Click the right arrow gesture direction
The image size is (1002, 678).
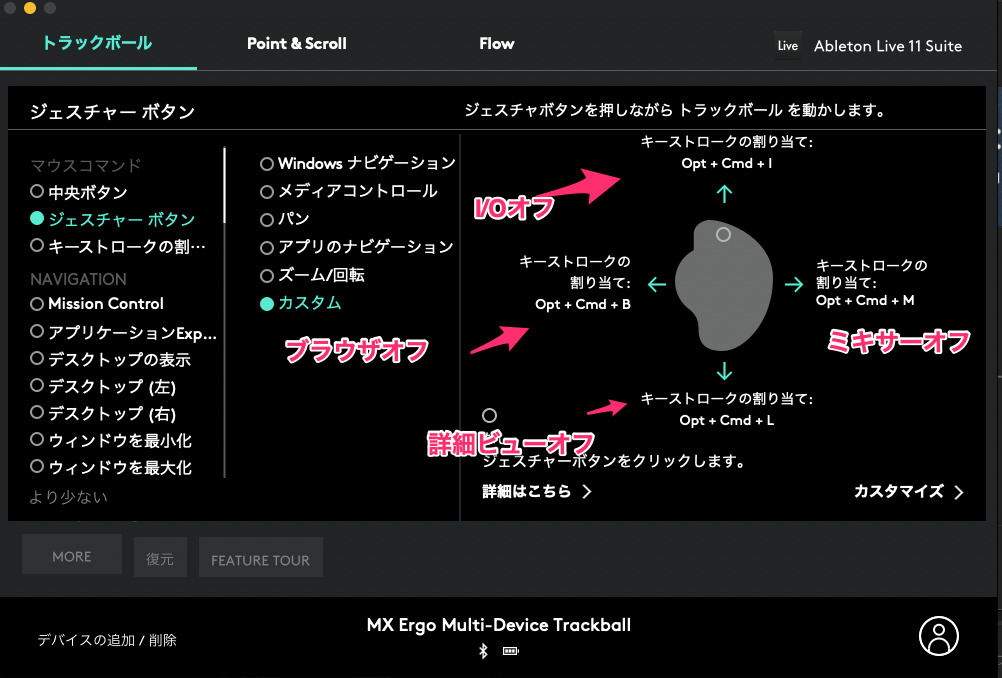click(x=793, y=285)
